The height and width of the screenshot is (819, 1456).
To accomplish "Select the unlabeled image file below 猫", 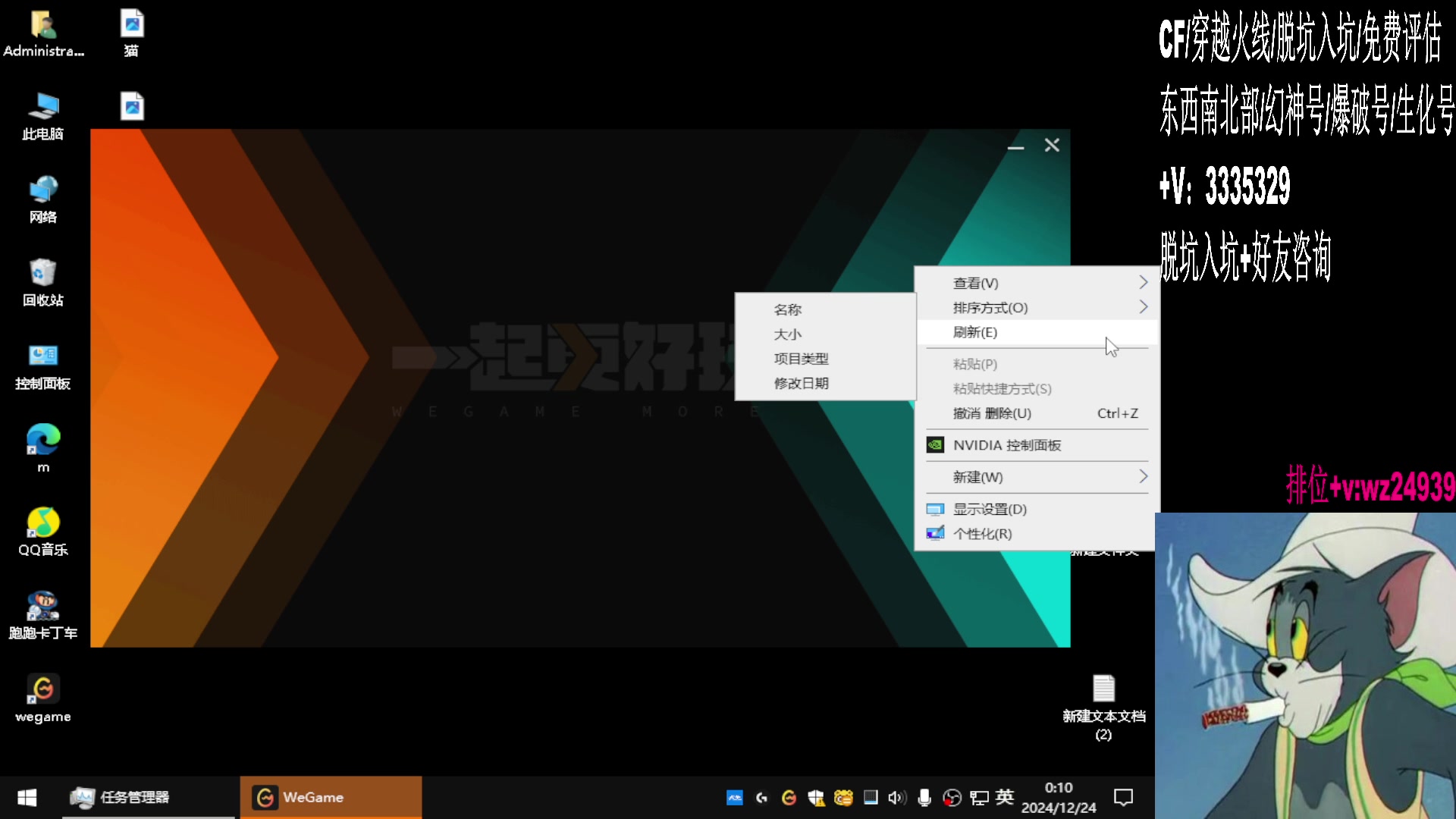I will pyautogui.click(x=132, y=106).
